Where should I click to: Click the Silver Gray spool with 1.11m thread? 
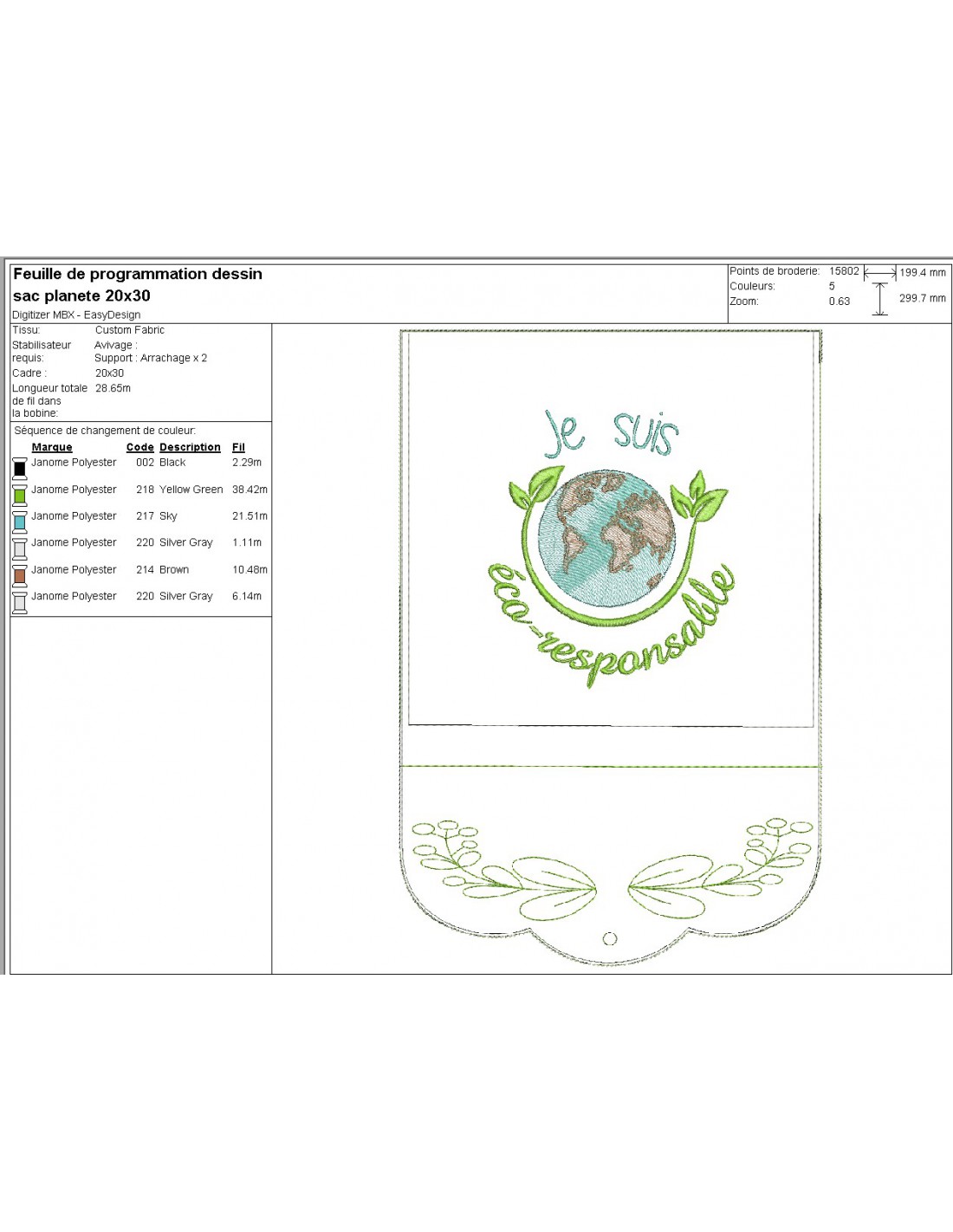[x=19, y=548]
